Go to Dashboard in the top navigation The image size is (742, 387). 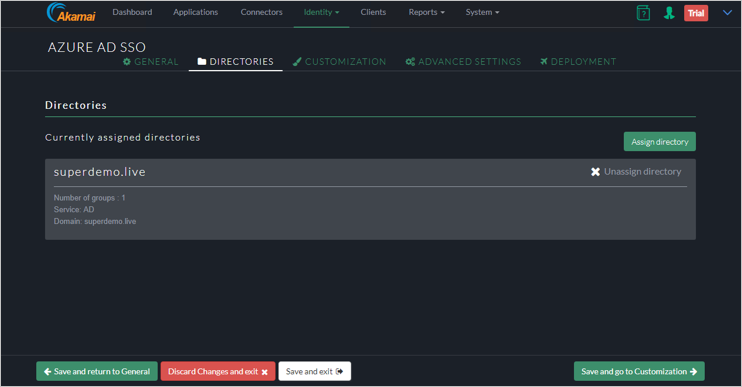(x=132, y=12)
